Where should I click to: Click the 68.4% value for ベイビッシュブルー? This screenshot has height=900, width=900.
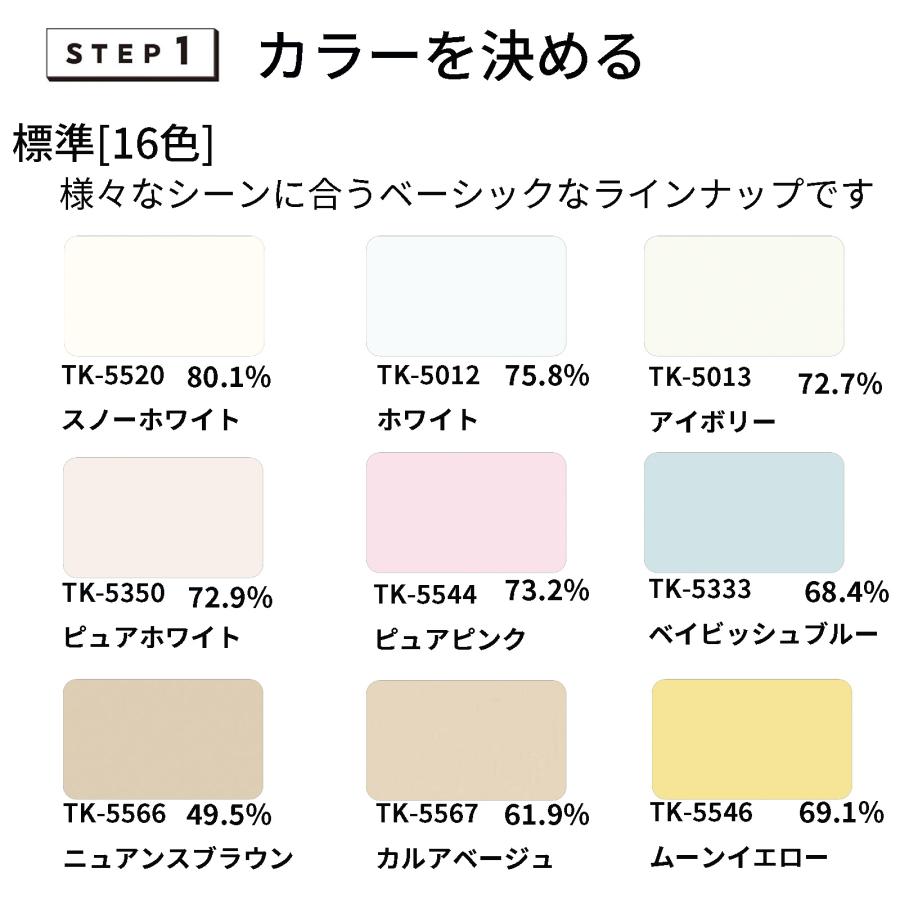(847, 592)
